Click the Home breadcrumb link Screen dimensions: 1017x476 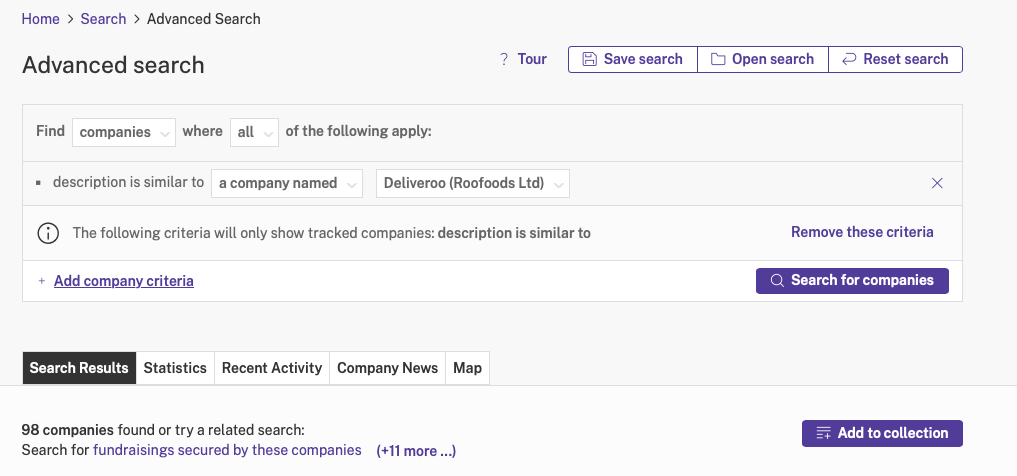point(40,19)
